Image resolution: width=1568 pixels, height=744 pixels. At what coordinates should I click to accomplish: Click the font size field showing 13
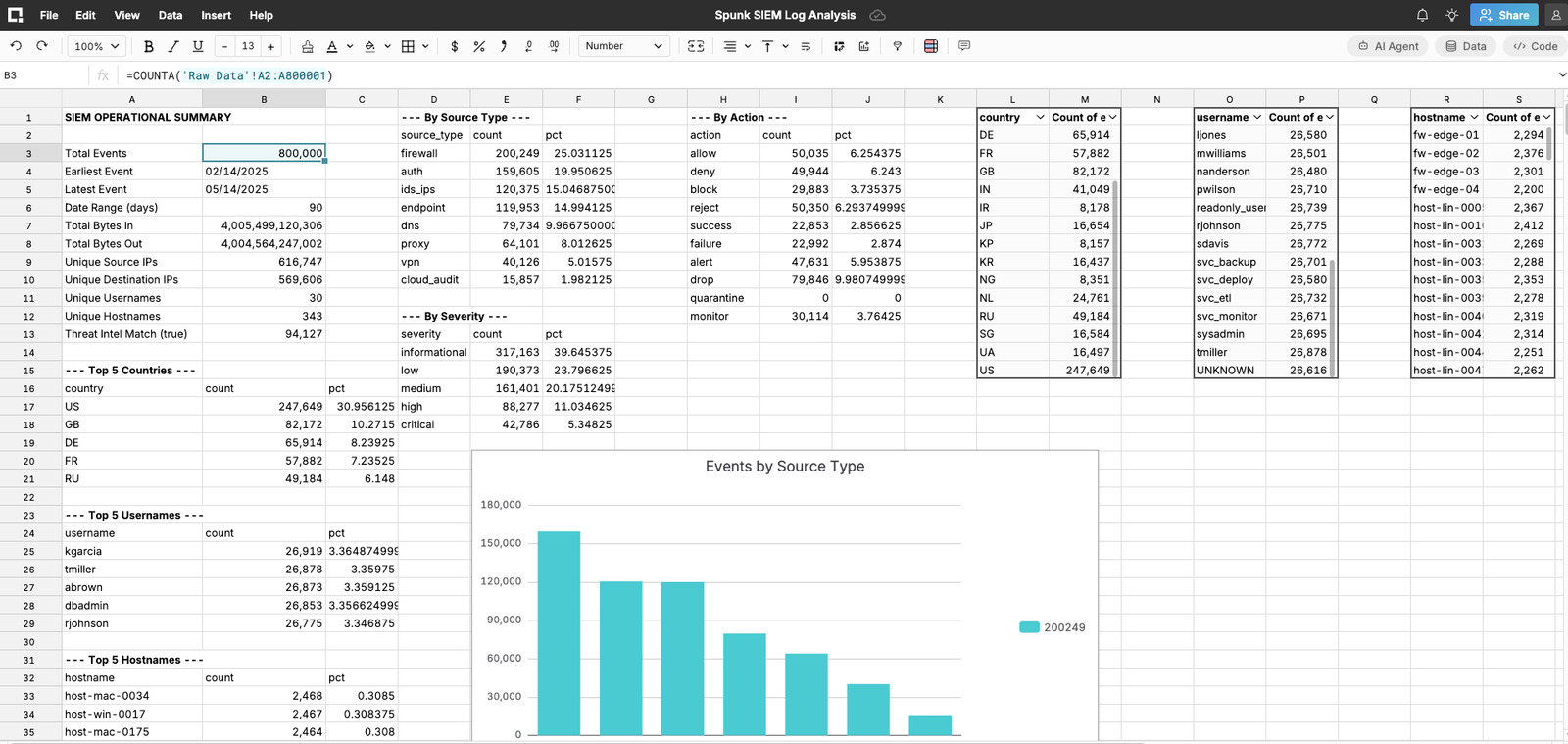(248, 46)
